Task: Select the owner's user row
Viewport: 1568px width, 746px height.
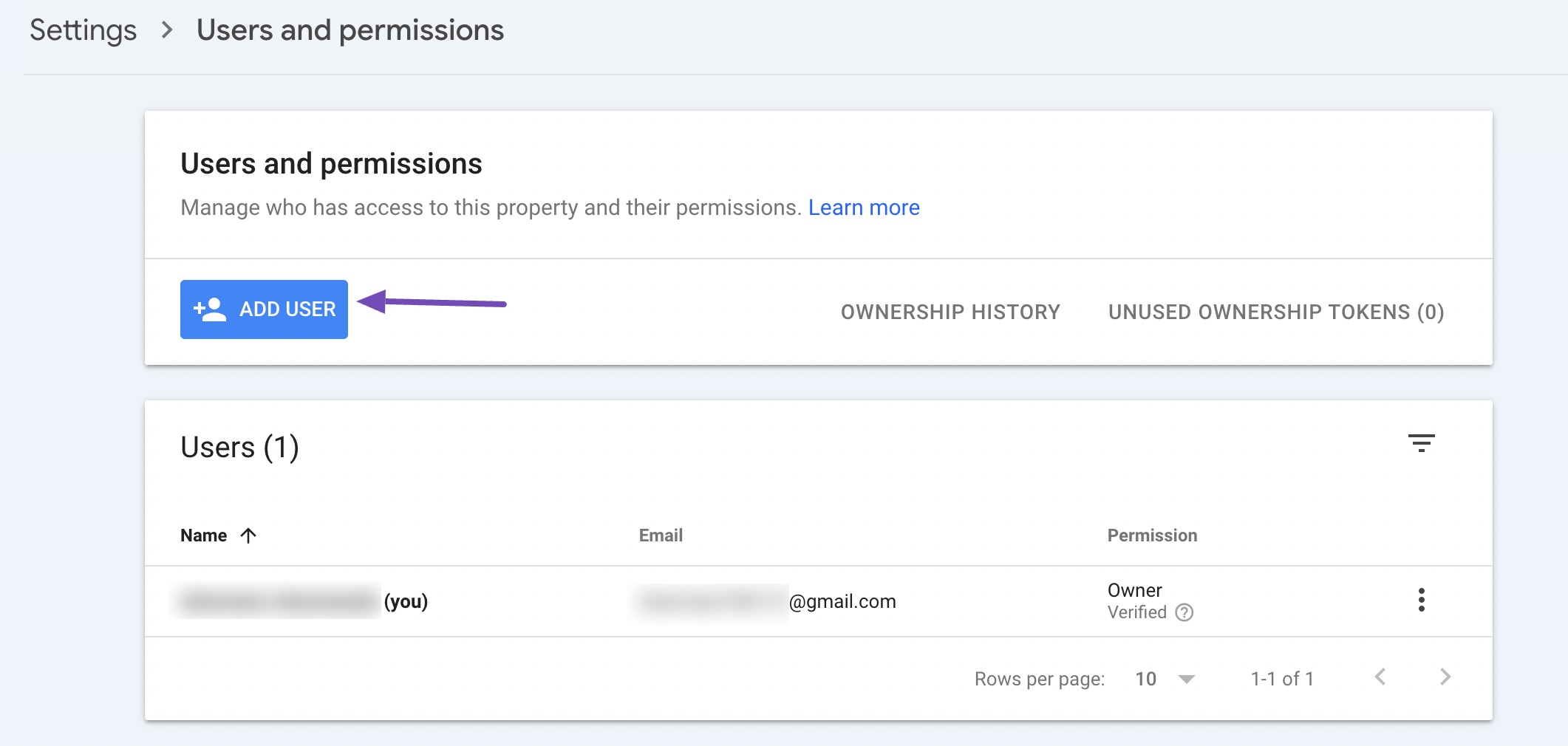Action: tap(517, 600)
